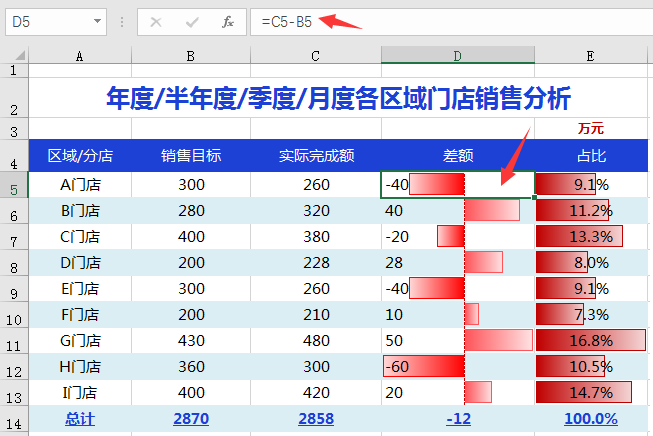The width and height of the screenshot is (653, 436).
Task: Select the B门店 cell
Action: click(x=80, y=211)
